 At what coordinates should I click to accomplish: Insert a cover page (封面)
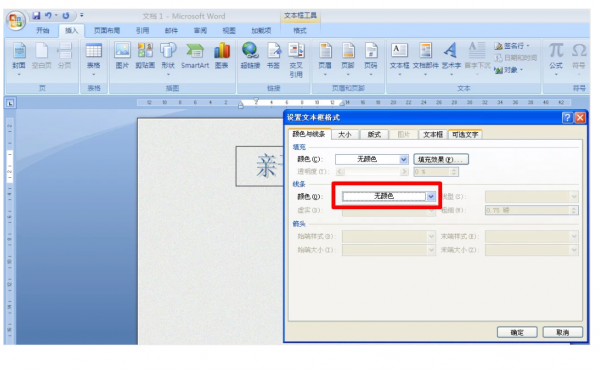19,59
